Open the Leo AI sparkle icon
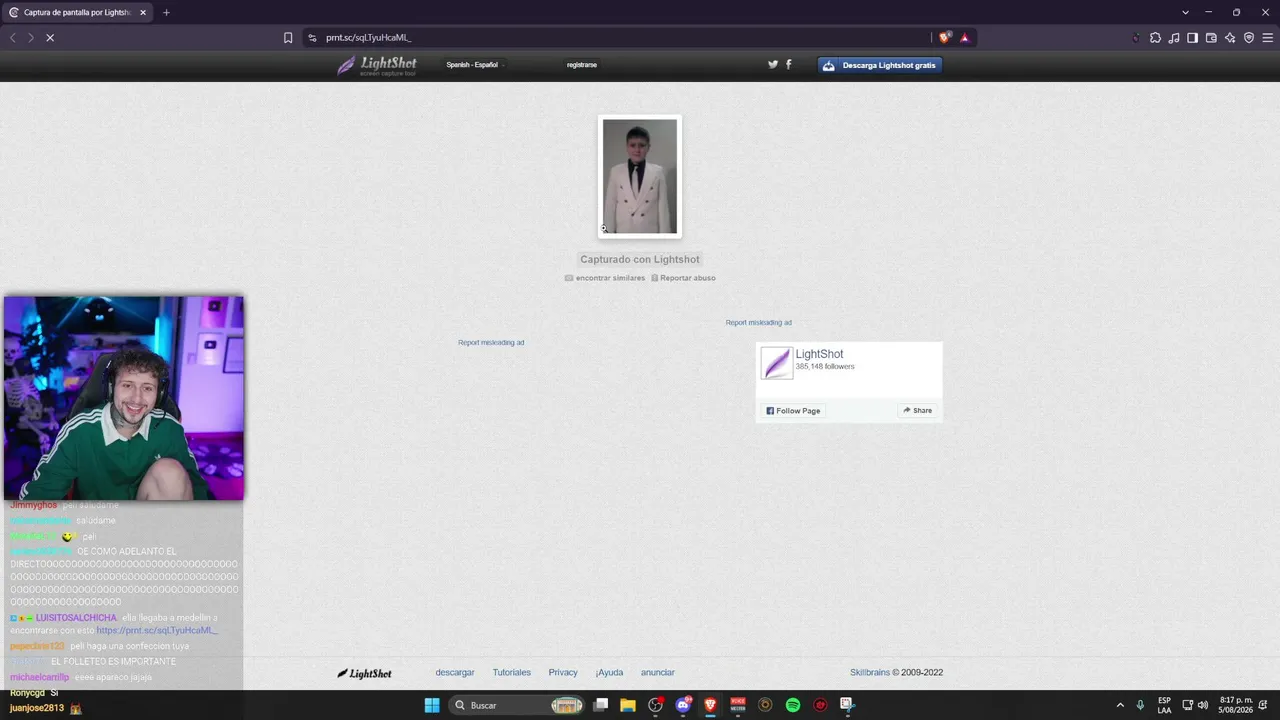The image size is (1280, 720). [x=1230, y=38]
